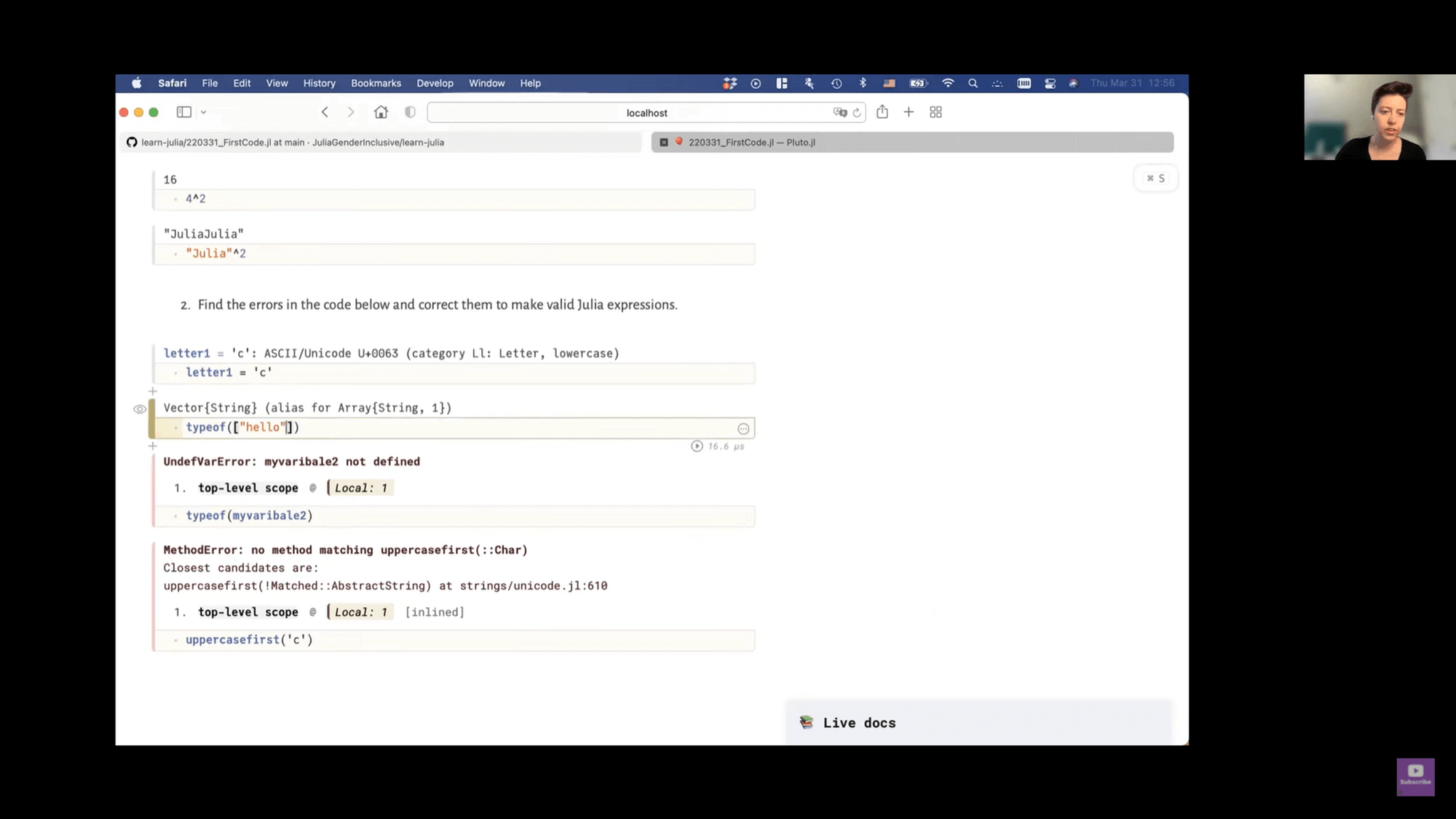Open the Safari menu
The width and height of the screenshot is (1456, 819).
(172, 83)
